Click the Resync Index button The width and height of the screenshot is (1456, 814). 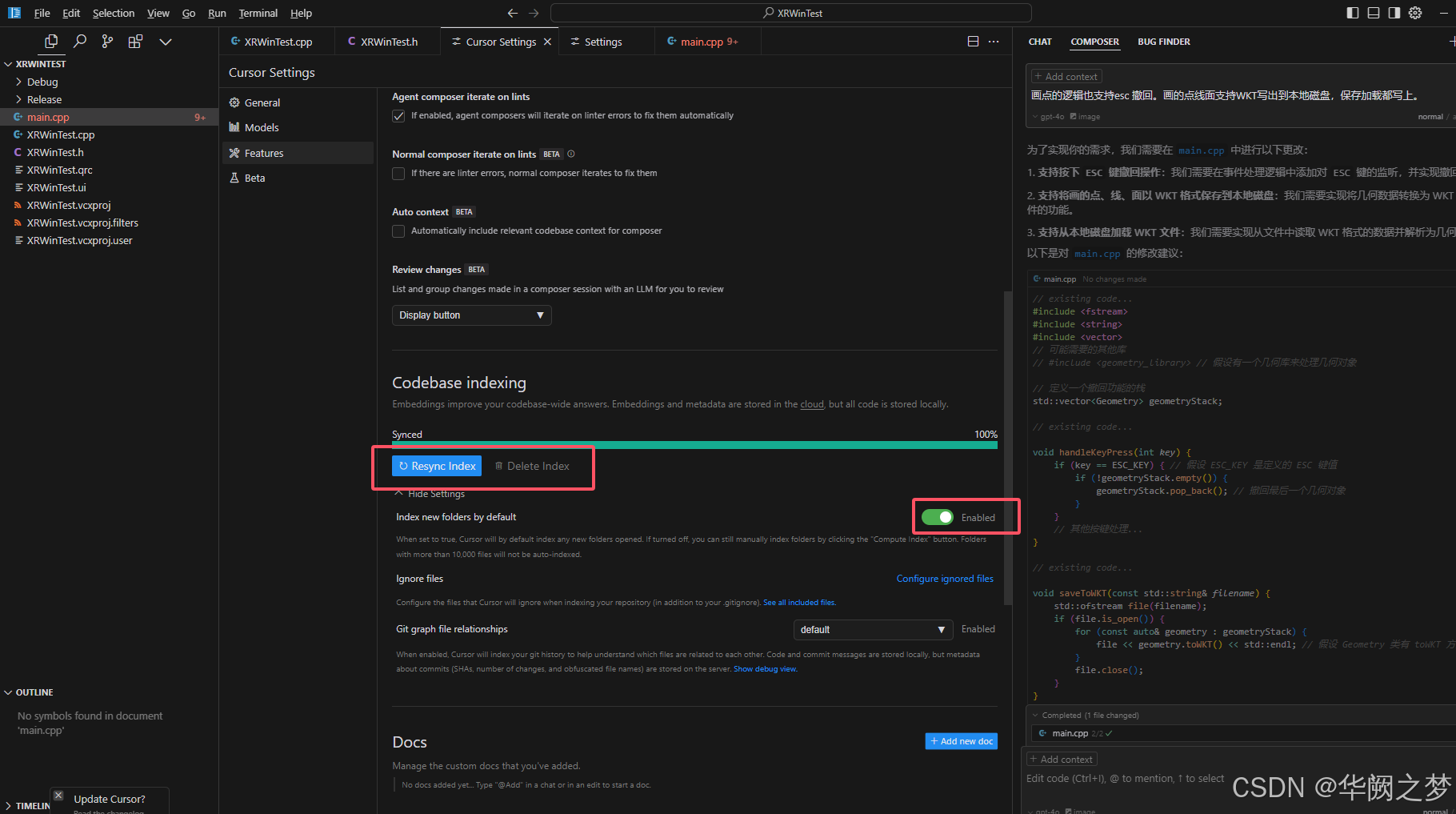[x=437, y=465]
